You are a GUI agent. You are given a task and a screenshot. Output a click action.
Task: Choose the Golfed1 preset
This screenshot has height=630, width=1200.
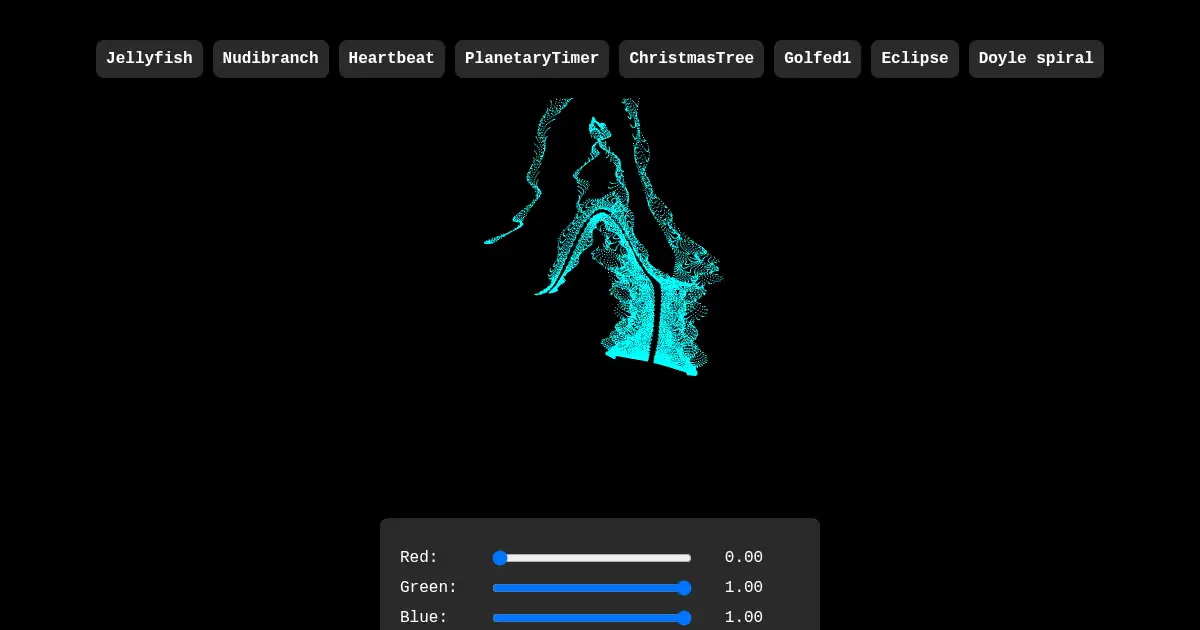click(817, 59)
